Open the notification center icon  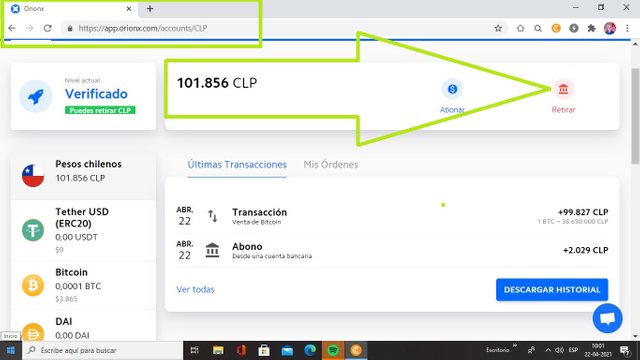coord(624,350)
